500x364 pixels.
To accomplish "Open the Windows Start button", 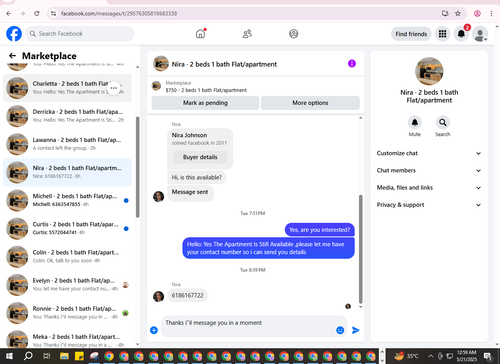I will pos(9,356).
